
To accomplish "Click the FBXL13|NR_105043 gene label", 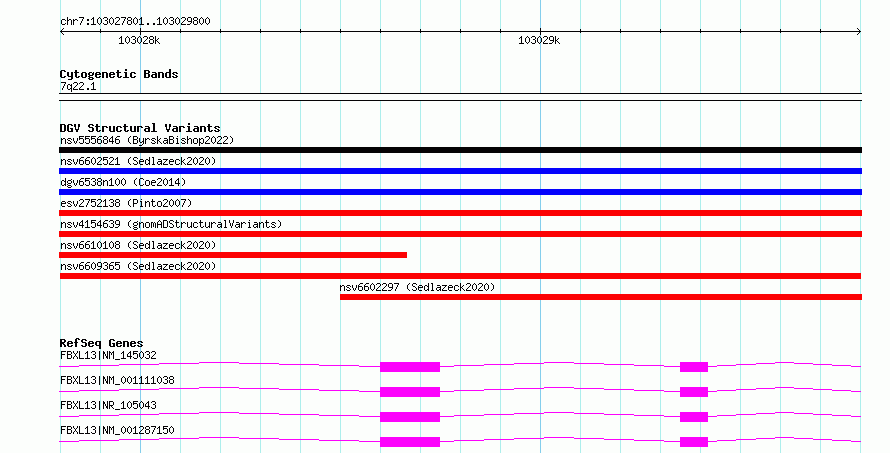I will pyautogui.click(x=108, y=405).
